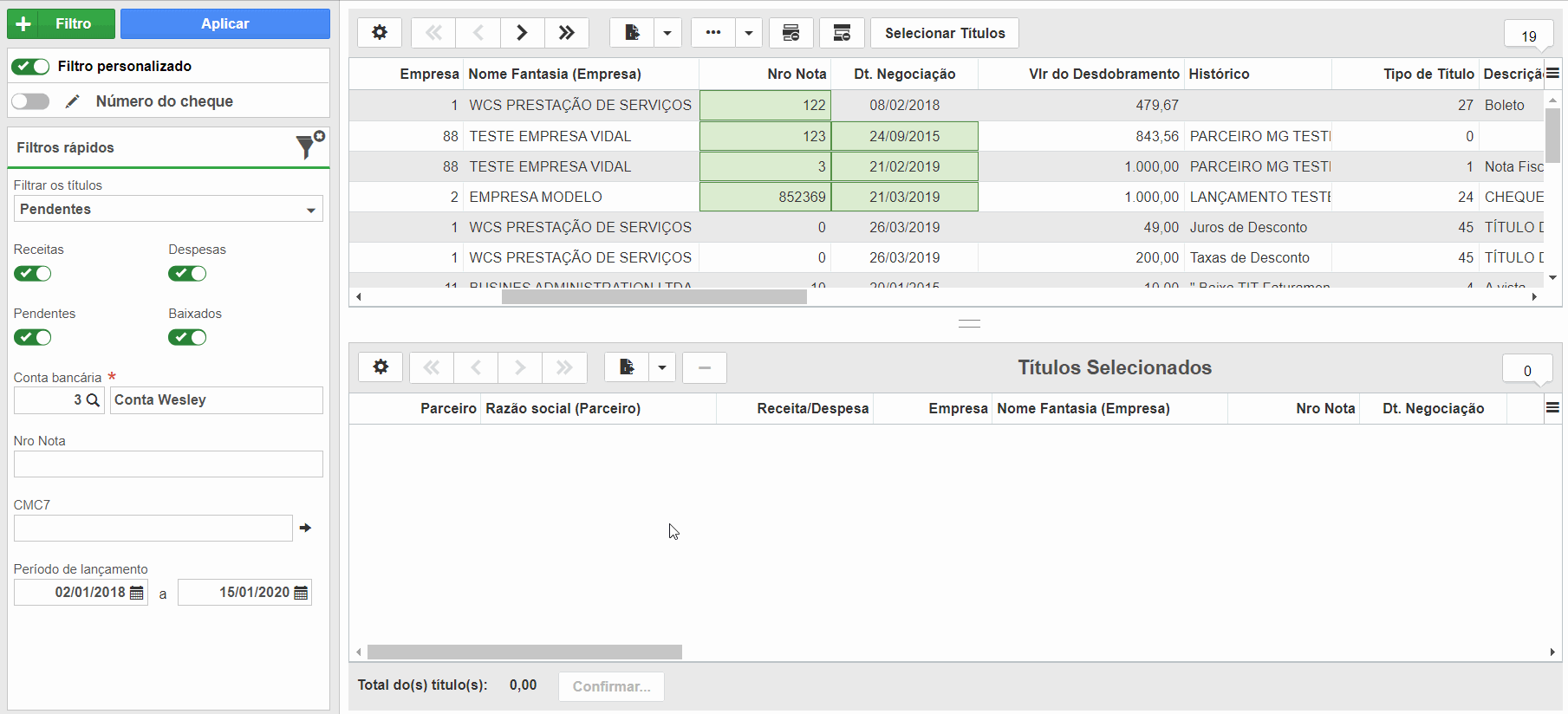Click upper grid vertical scrollbar thumb

pyautogui.click(x=1552, y=135)
